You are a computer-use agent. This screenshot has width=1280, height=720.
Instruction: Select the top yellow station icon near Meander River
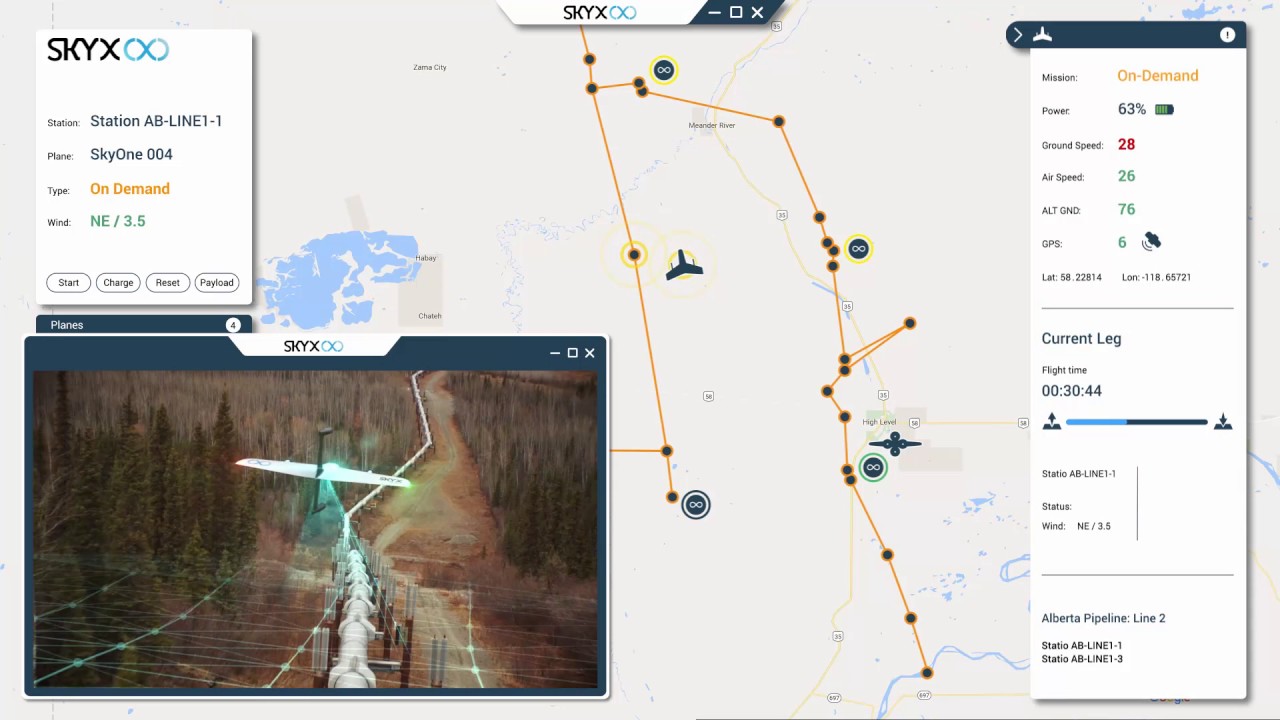click(663, 70)
